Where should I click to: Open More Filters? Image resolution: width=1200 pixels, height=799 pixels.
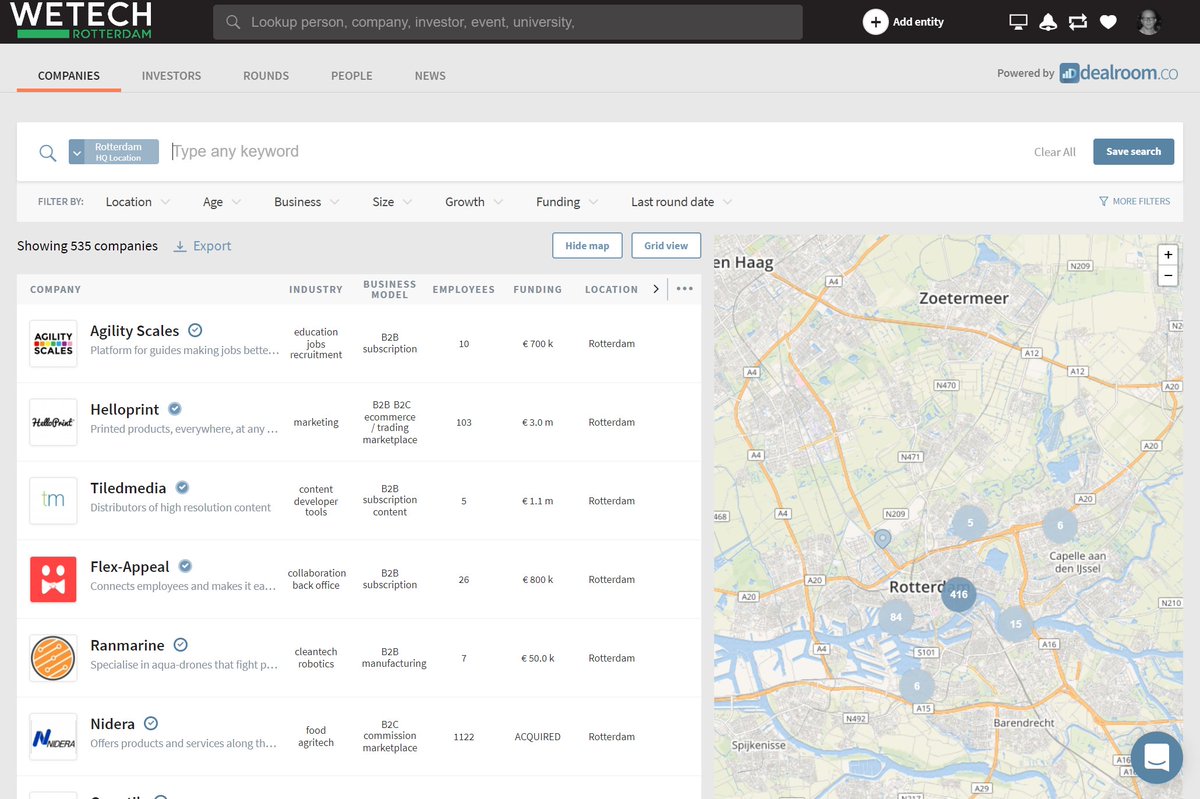[x=1134, y=202]
